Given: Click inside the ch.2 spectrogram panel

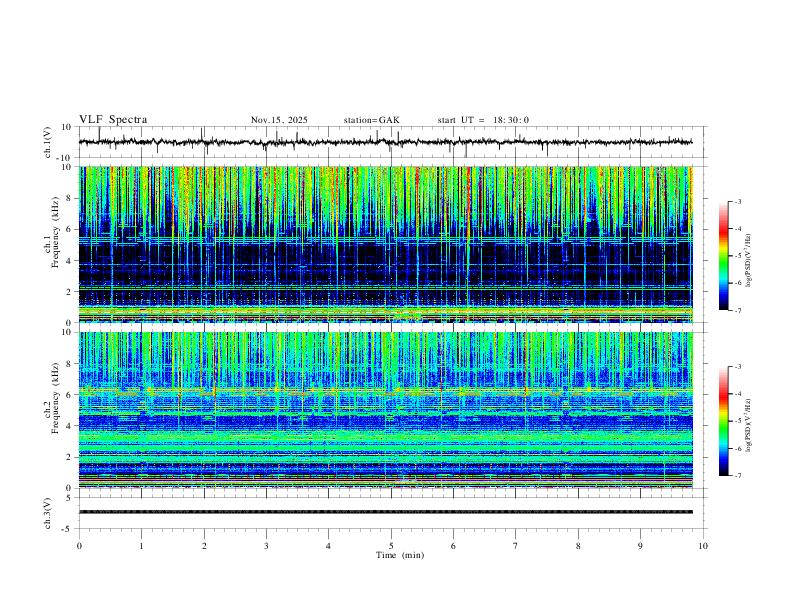Looking at the screenshot, I should (385, 410).
